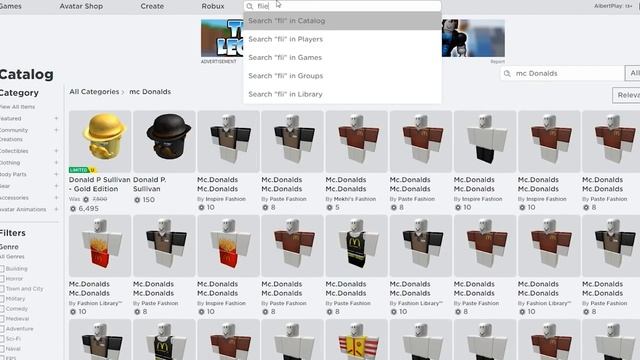Viewport: 640px width, 360px height.
Task: Click the Report link under the advertisement
Action: pos(498,62)
